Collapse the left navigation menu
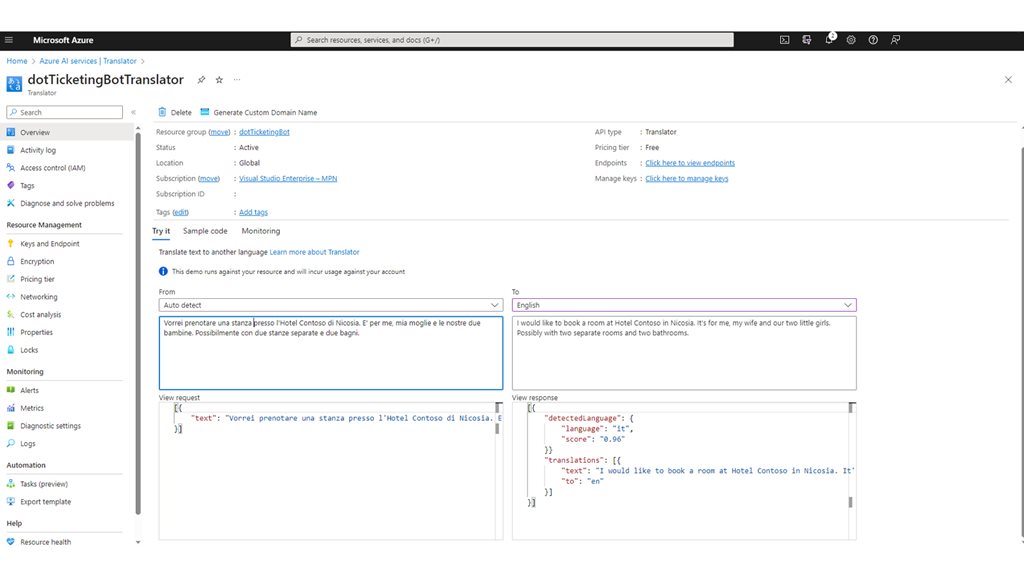Screen dimensions: 1024x576 point(133,112)
